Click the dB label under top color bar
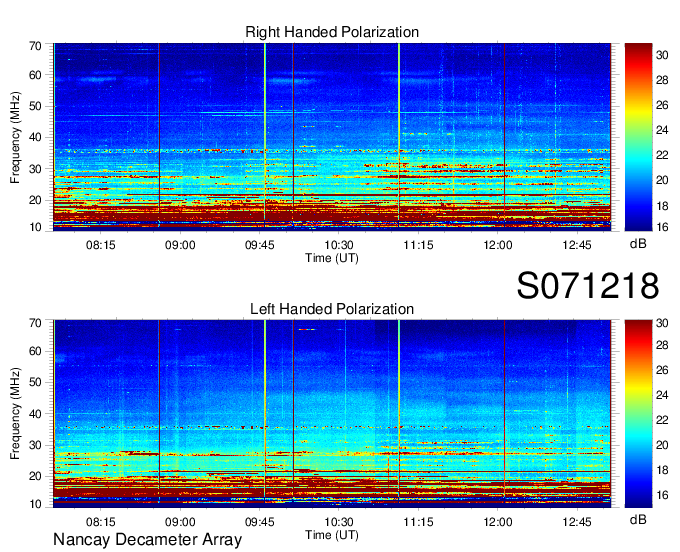 click(638, 244)
